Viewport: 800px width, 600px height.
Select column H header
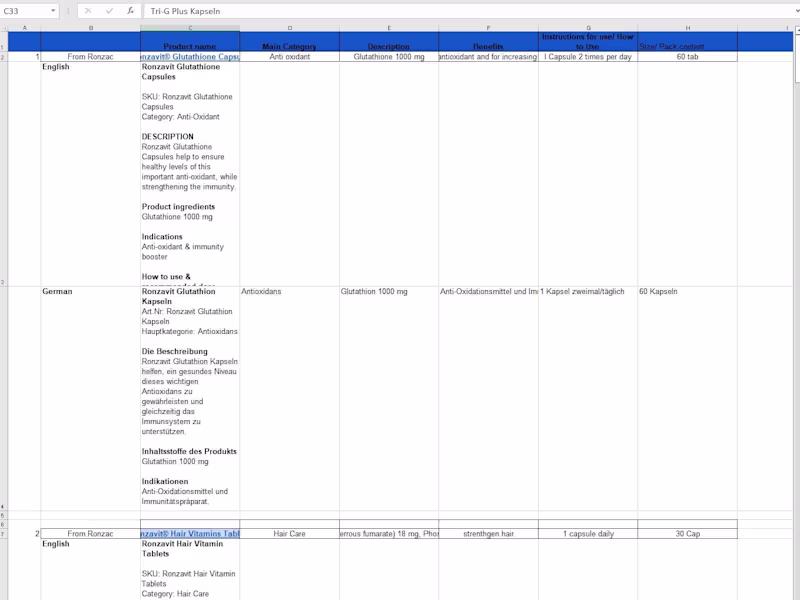[687, 28]
